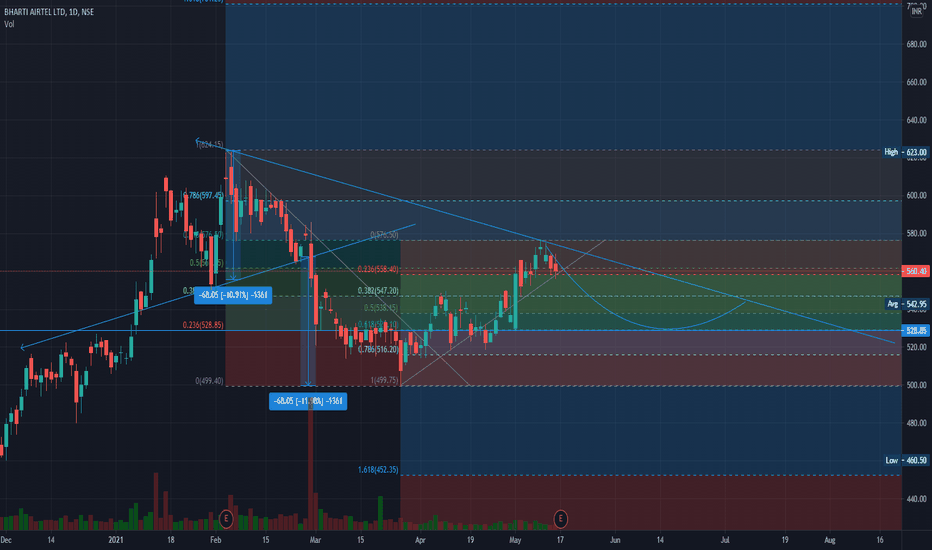
Task: Click the Fib level label 0(576.50)
Action: click(x=385, y=235)
